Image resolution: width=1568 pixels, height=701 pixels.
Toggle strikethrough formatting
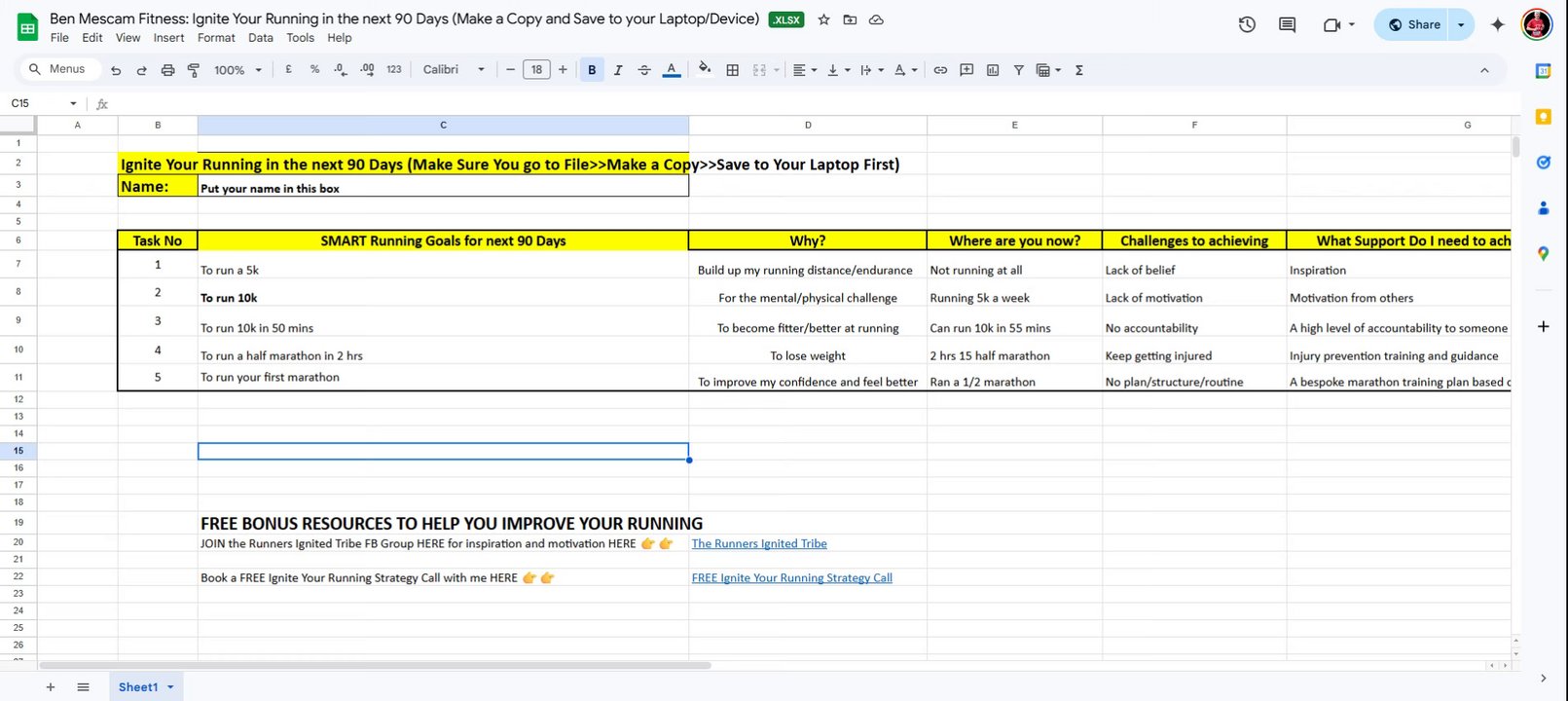[x=643, y=70]
